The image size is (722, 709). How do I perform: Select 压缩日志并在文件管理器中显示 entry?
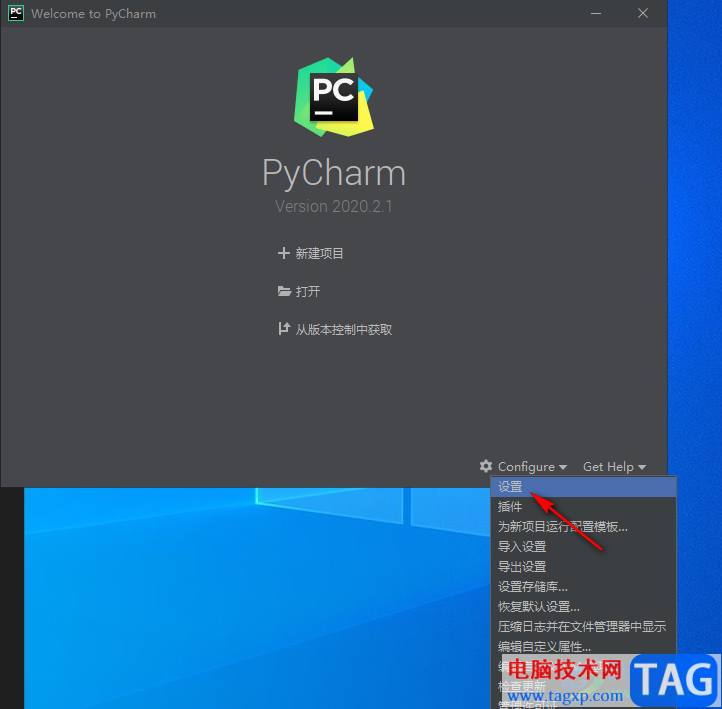(x=583, y=626)
